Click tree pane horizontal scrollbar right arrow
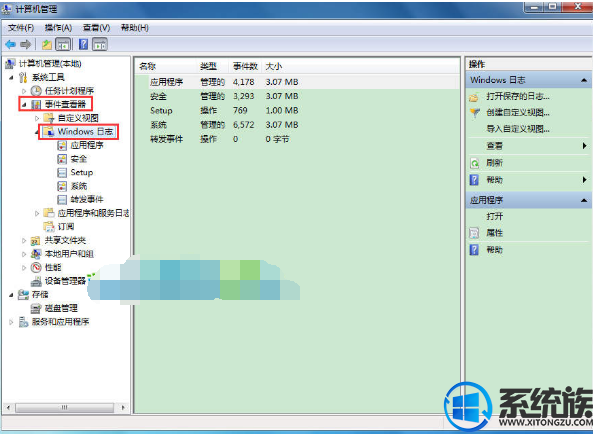This screenshot has height=435, width=593. tap(123, 408)
